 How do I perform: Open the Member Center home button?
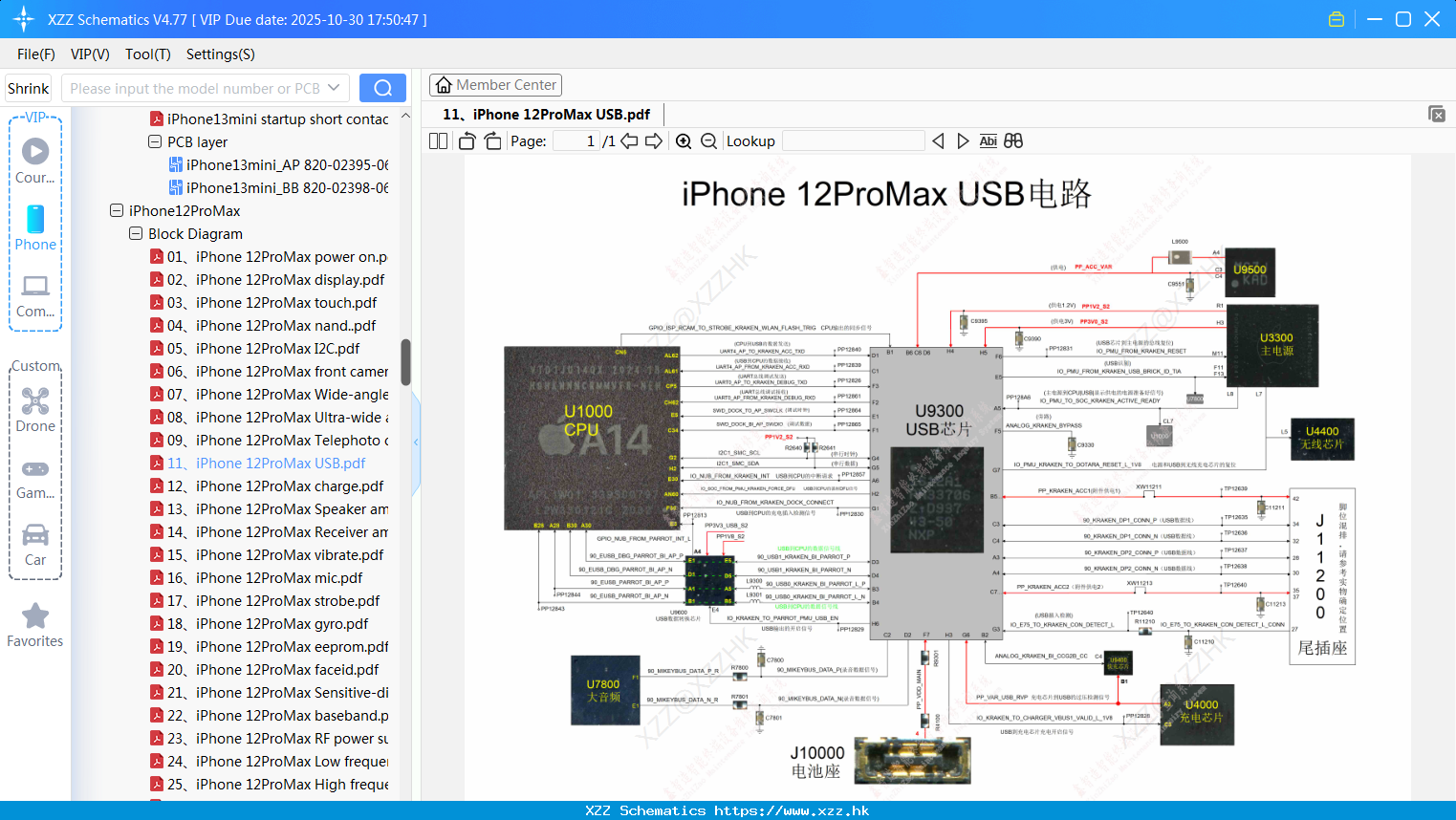point(495,85)
